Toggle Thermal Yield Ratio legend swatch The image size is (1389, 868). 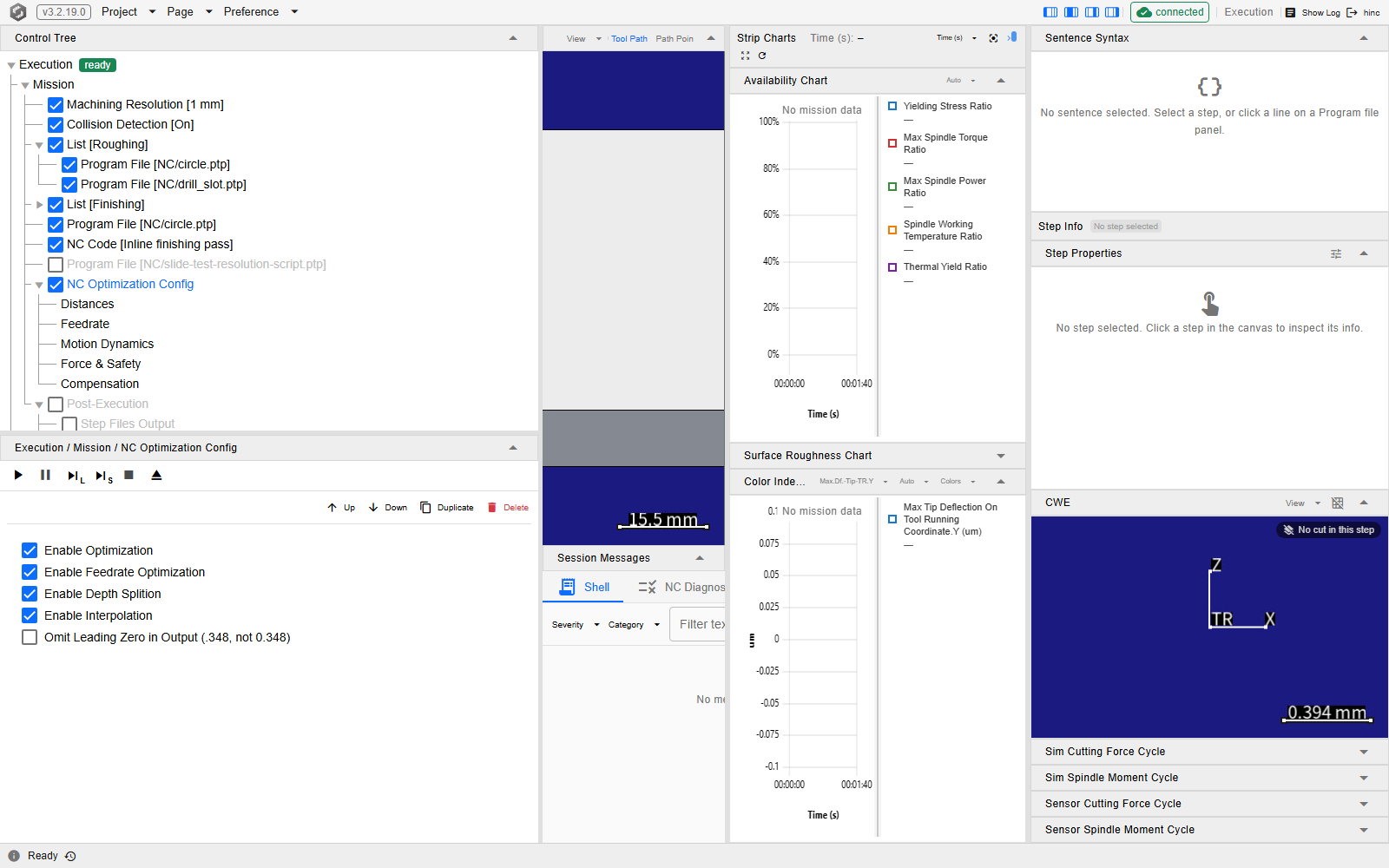(x=892, y=267)
